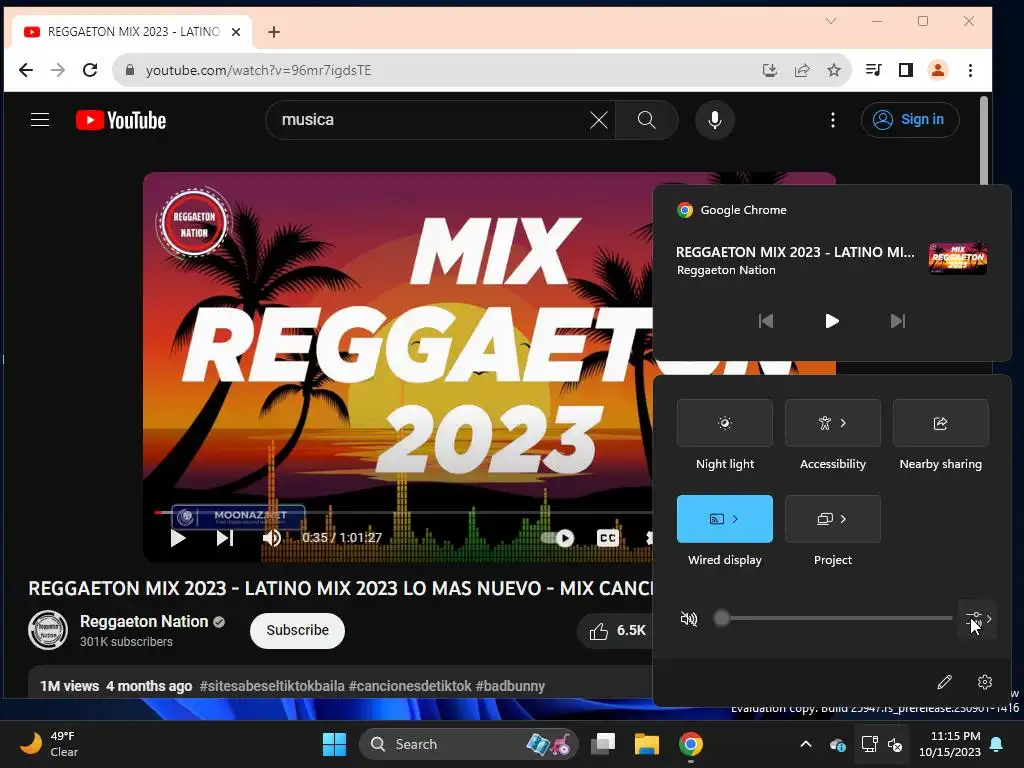
Task: Click the Sign in button
Action: pyautogui.click(x=910, y=120)
